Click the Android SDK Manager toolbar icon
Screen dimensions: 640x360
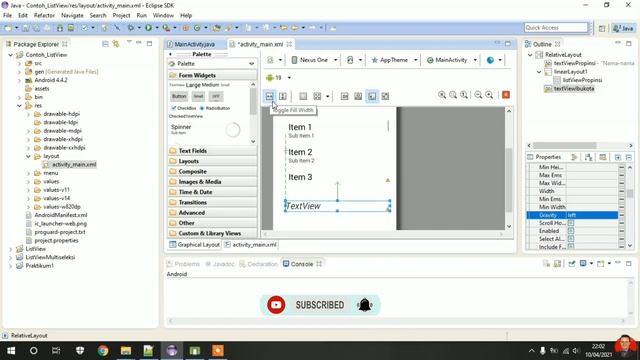(x=60, y=28)
